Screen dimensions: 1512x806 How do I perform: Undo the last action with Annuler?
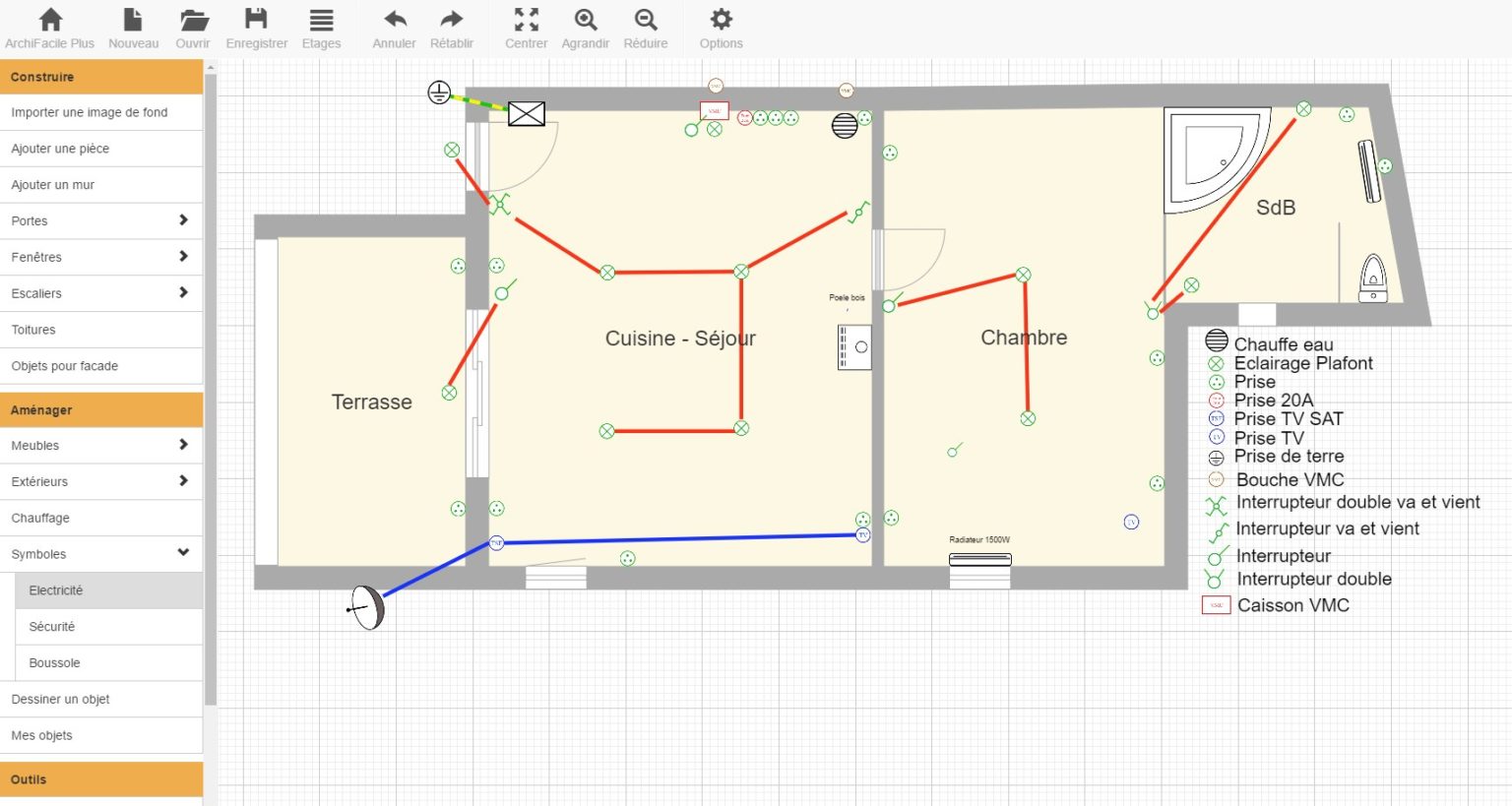click(x=394, y=28)
